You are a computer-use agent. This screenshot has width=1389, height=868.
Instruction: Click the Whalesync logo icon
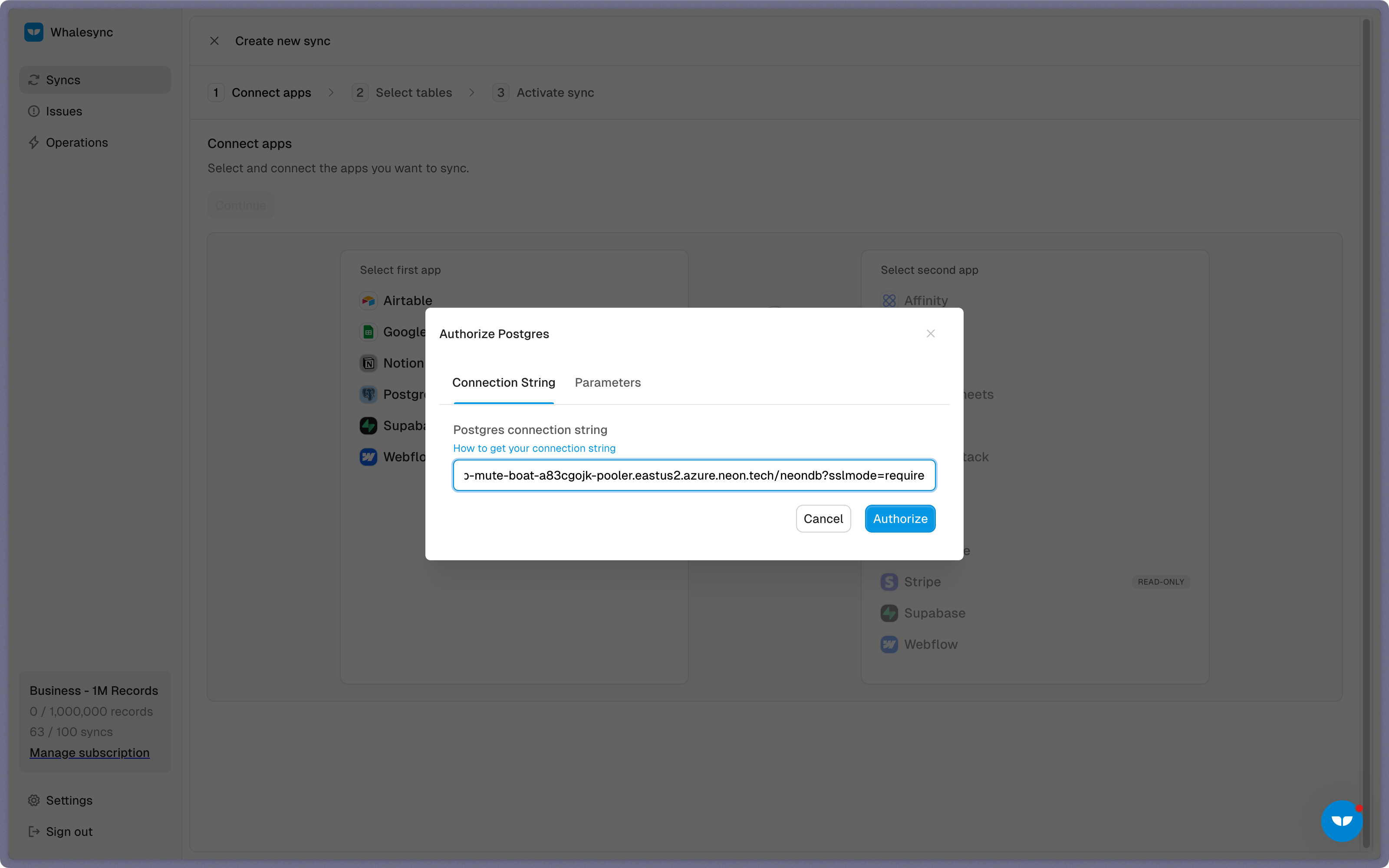tap(34, 32)
